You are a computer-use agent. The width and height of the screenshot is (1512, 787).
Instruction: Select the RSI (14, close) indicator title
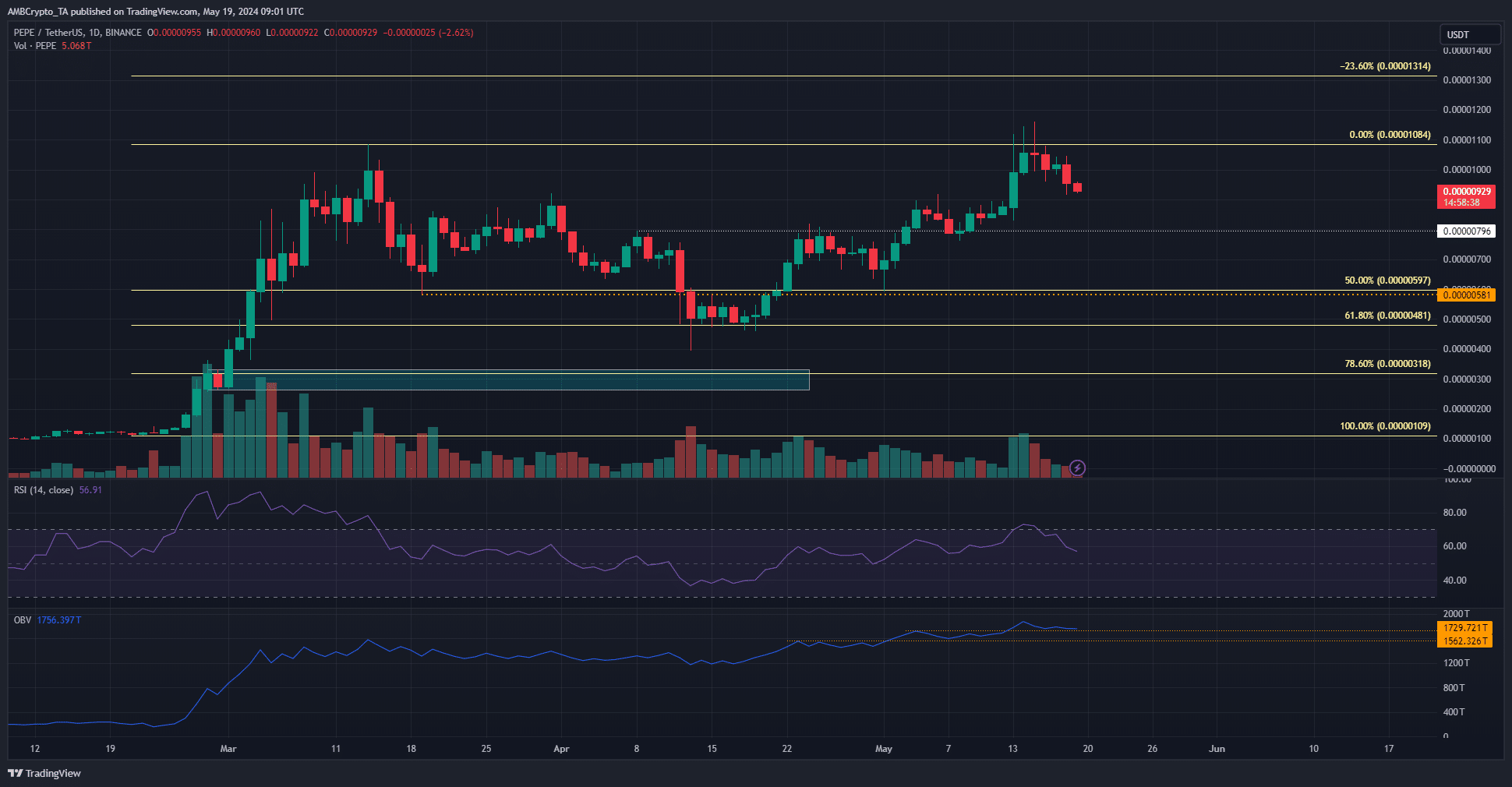click(44, 490)
